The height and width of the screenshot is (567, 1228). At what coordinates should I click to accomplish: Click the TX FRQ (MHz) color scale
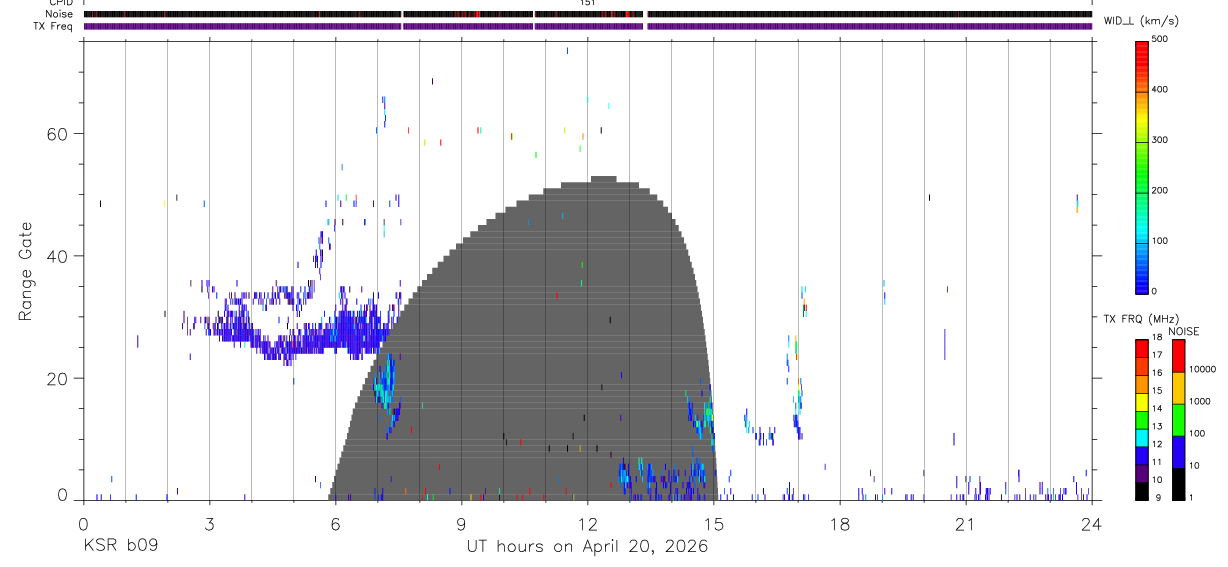1142,420
